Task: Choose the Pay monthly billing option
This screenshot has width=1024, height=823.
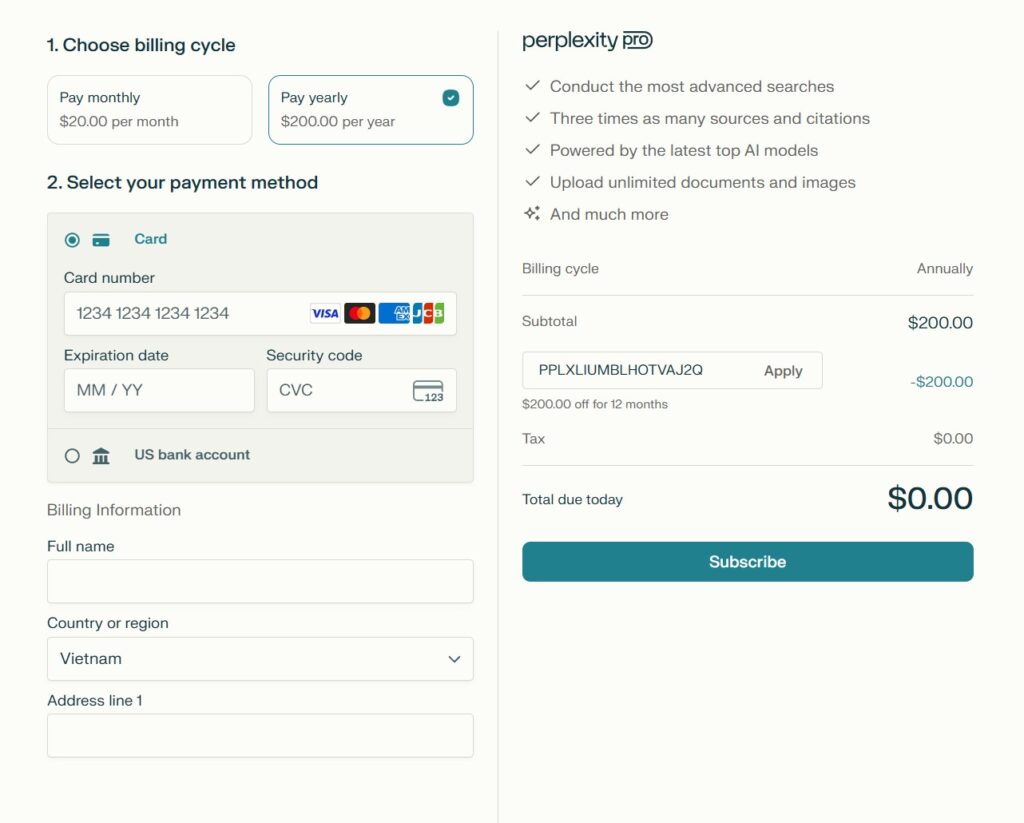Action: pos(150,110)
